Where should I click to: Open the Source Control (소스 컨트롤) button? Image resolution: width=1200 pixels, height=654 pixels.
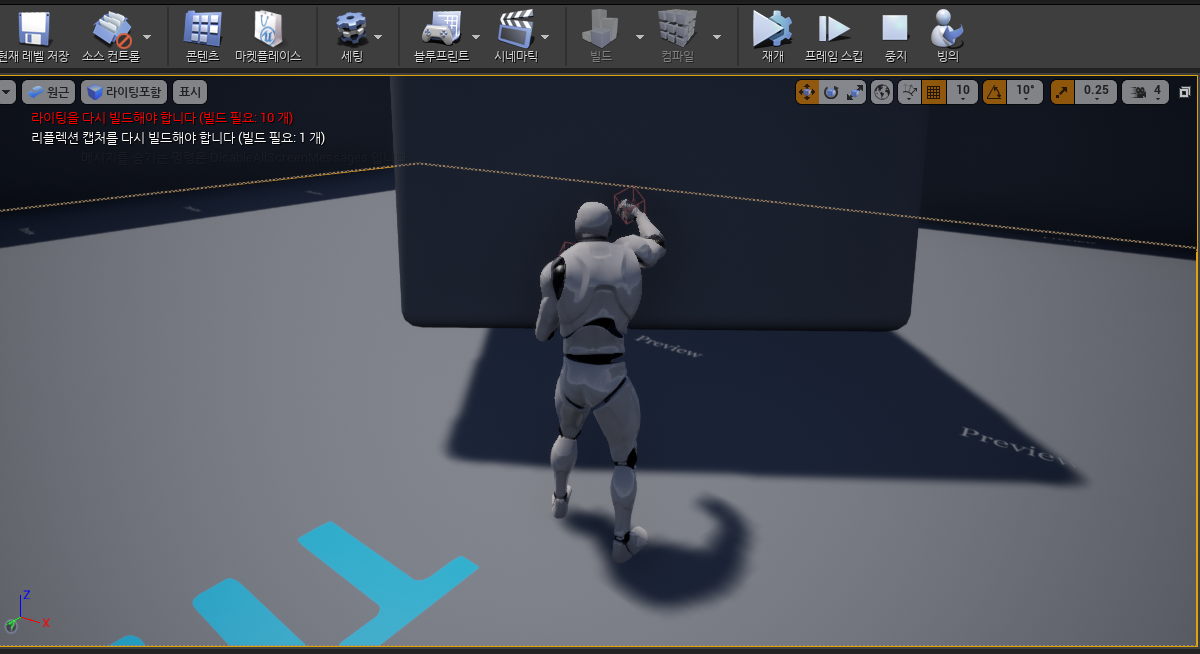click(x=110, y=37)
